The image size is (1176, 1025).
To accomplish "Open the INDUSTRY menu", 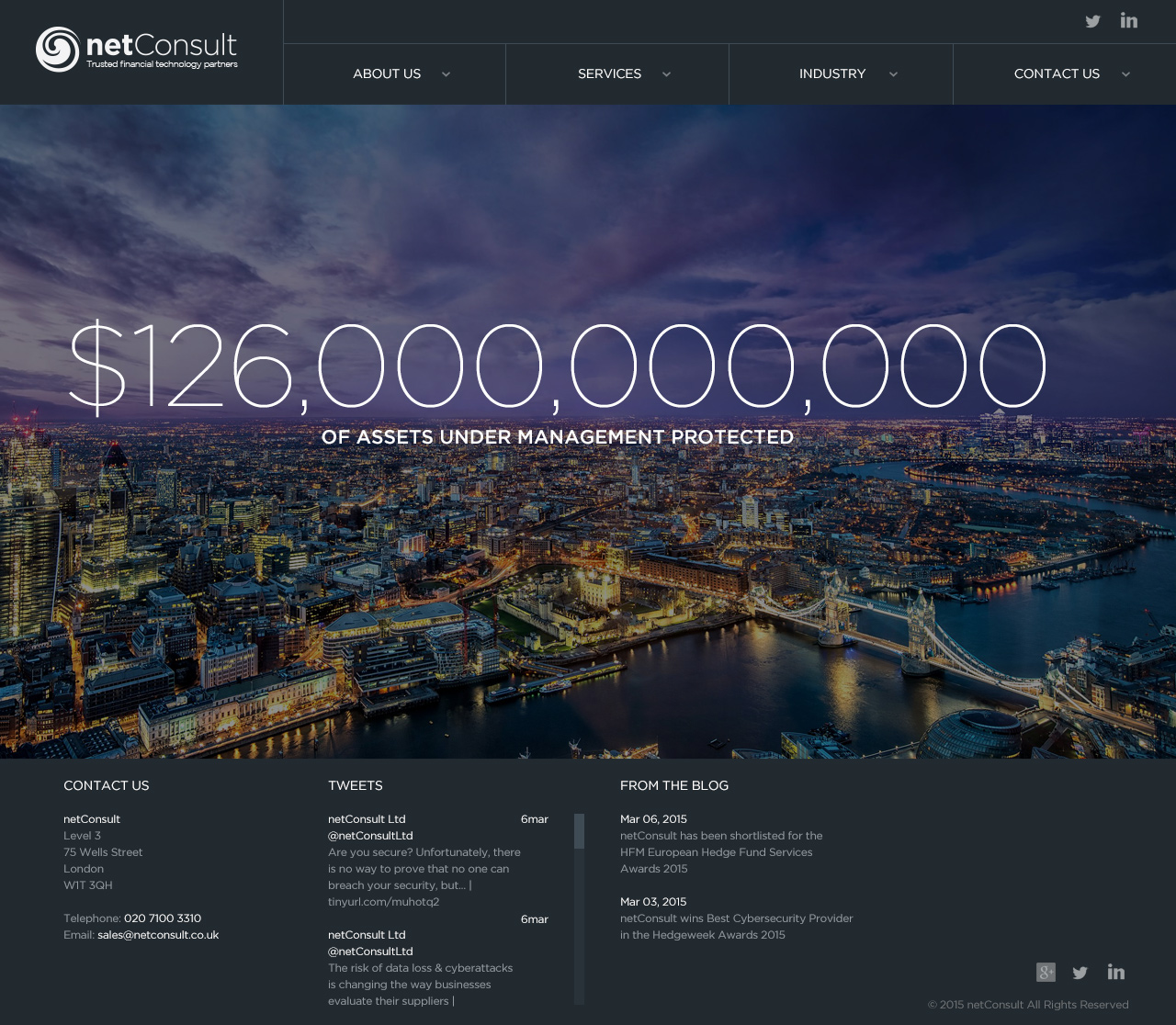I will (832, 73).
